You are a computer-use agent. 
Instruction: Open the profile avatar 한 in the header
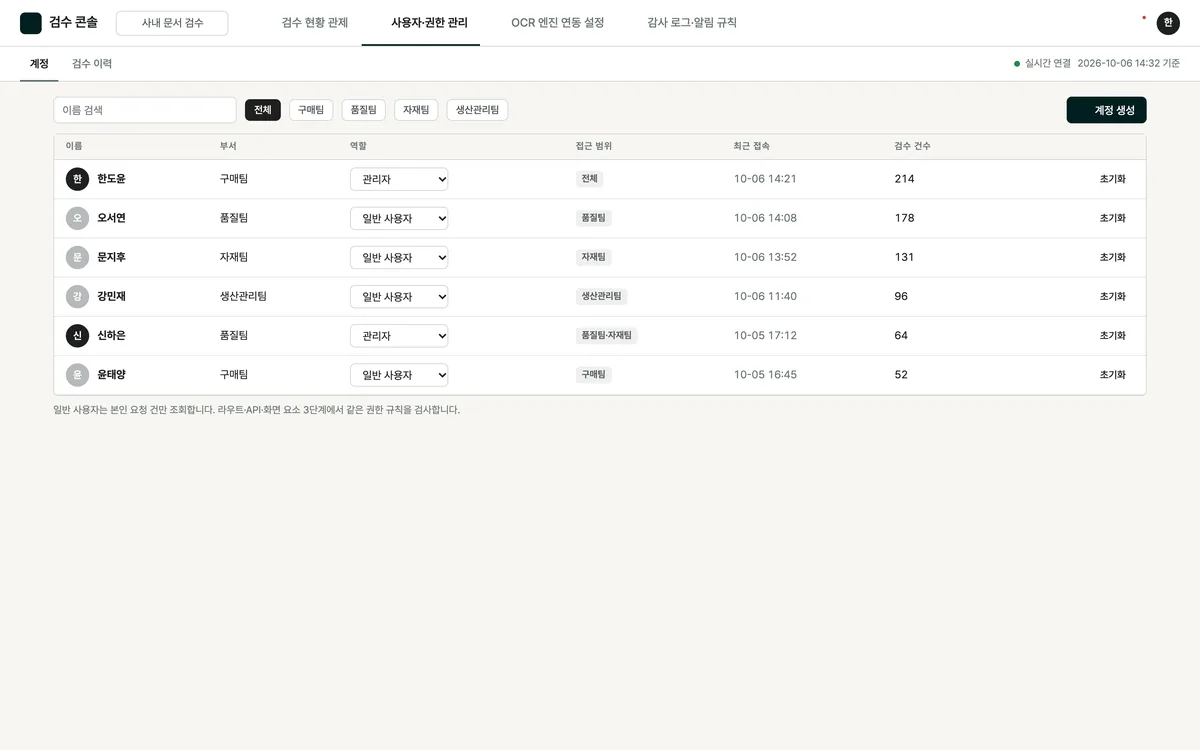(1168, 23)
